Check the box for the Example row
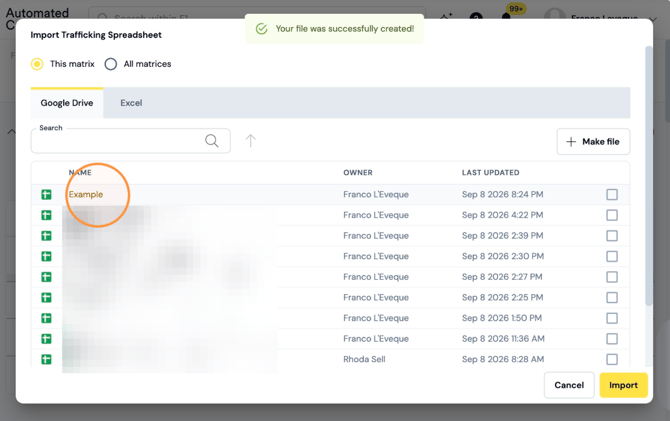 (x=612, y=194)
